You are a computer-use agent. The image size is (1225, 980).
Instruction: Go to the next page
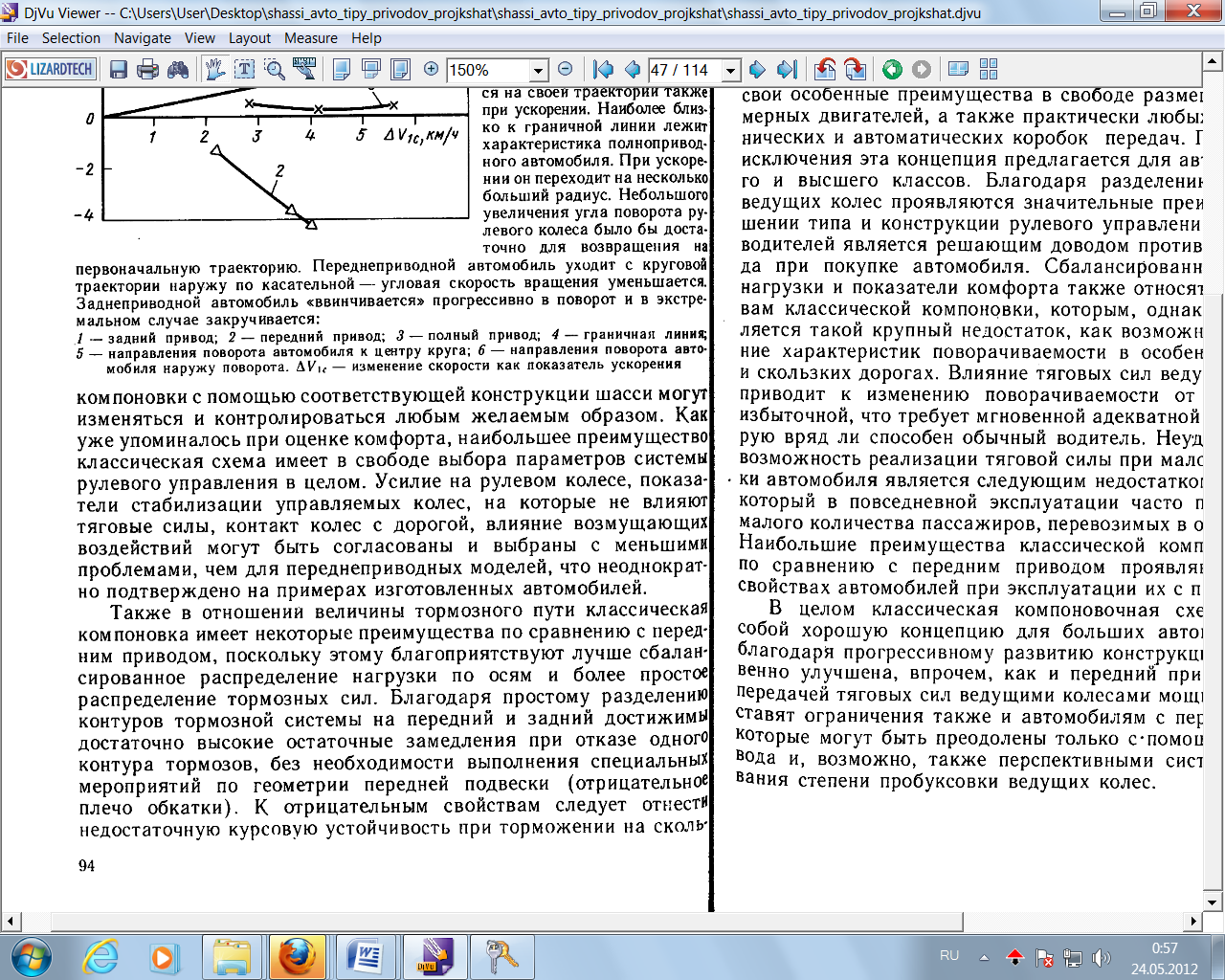(757, 69)
